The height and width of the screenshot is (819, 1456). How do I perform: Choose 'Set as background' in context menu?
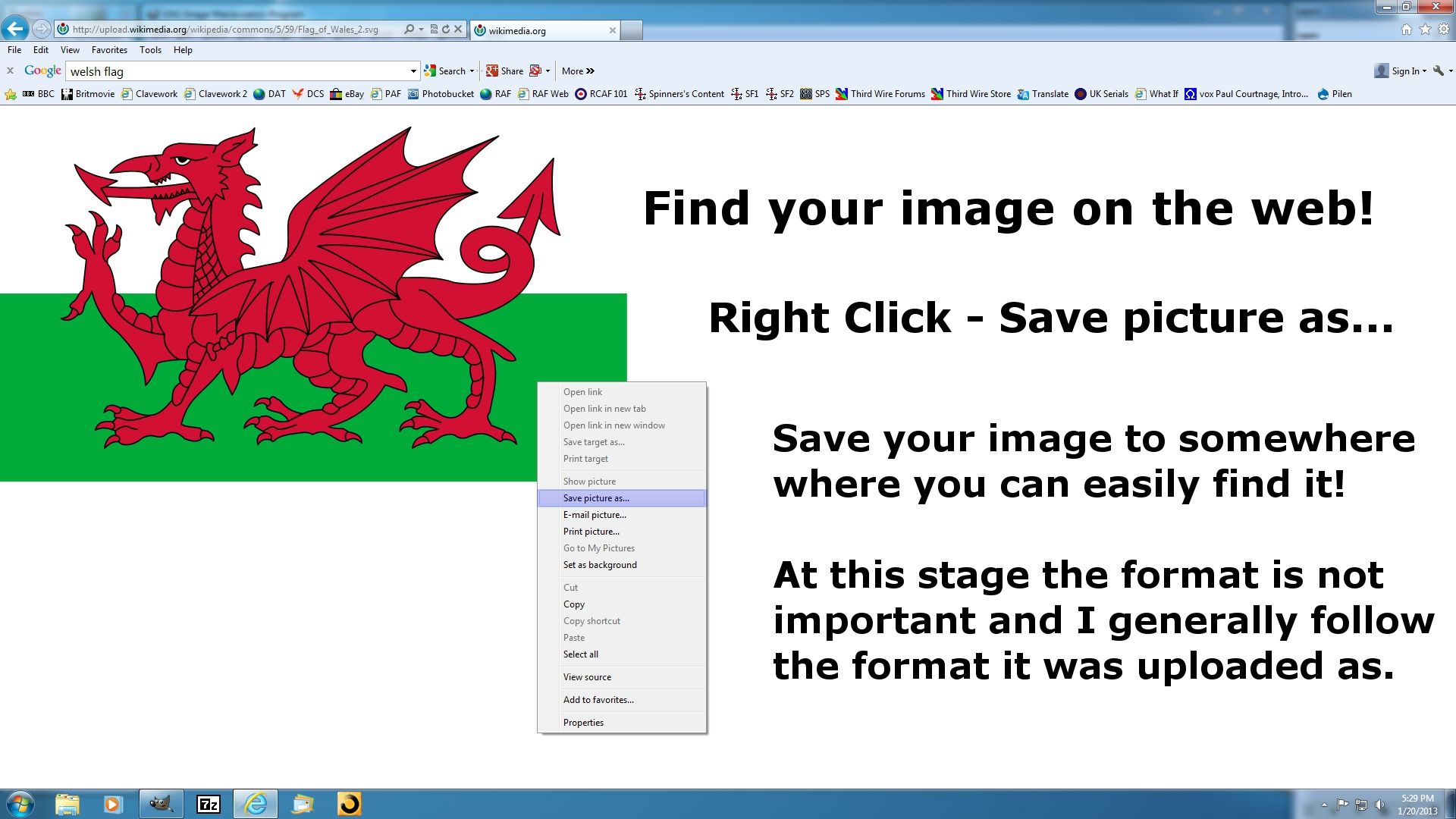coord(622,565)
